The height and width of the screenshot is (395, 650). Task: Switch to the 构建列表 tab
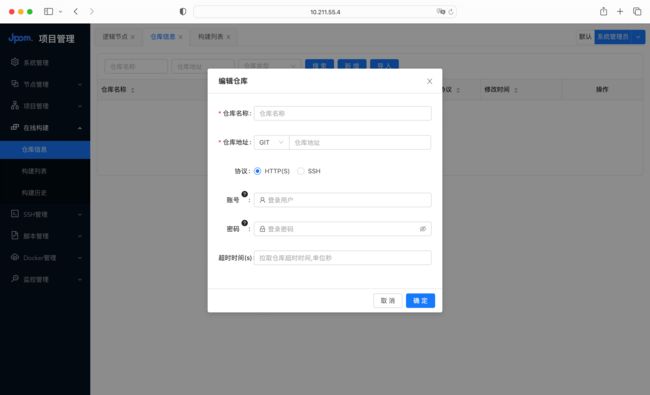pos(211,36)
